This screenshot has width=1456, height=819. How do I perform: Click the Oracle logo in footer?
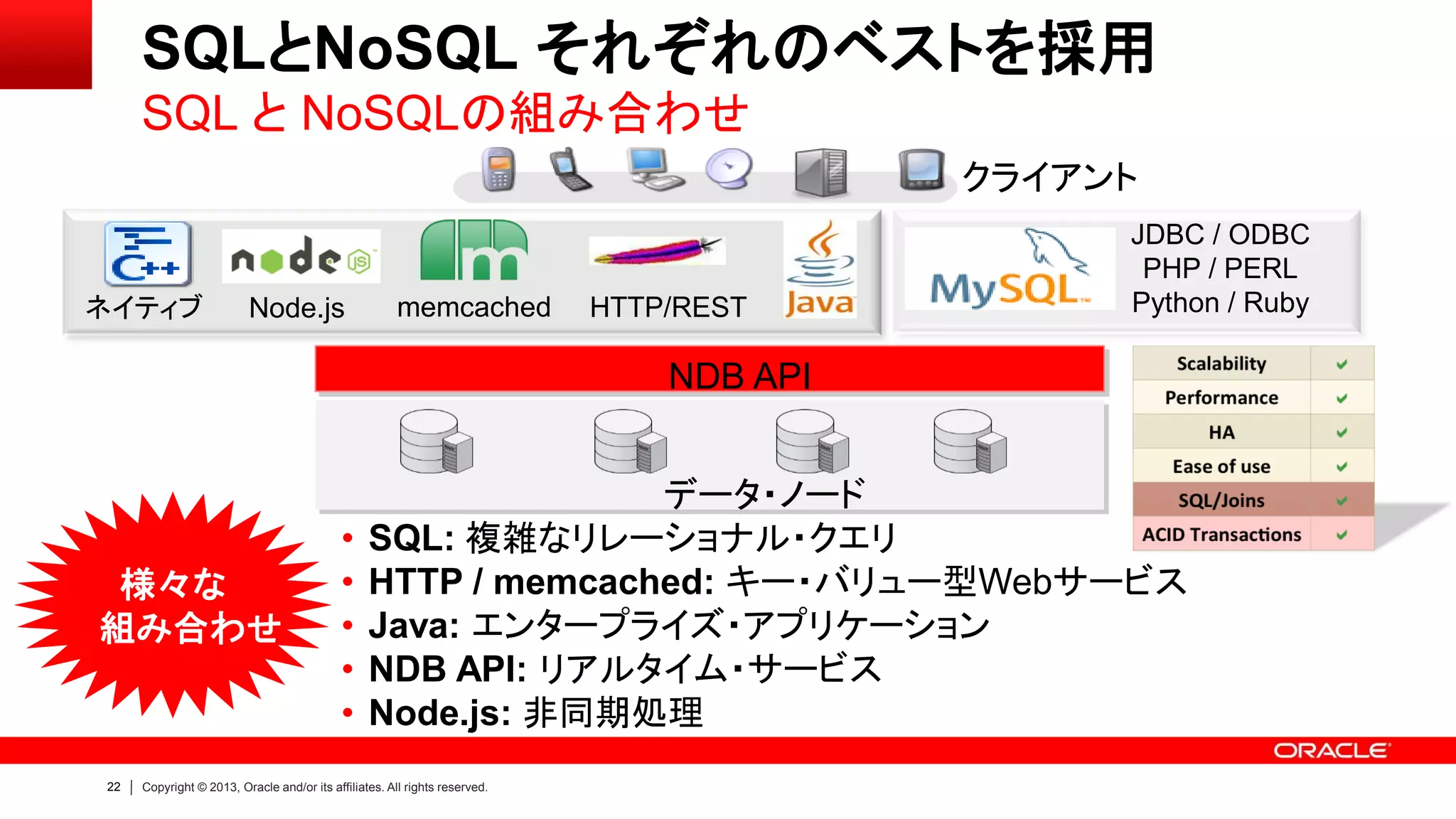pyautogui.click(x=1332, y=751)
